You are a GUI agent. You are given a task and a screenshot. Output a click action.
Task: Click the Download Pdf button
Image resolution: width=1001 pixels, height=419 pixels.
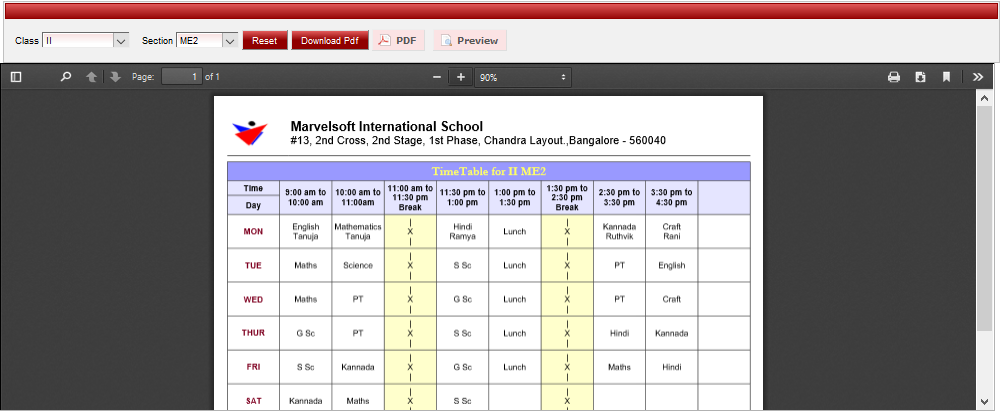pos(329,41)
